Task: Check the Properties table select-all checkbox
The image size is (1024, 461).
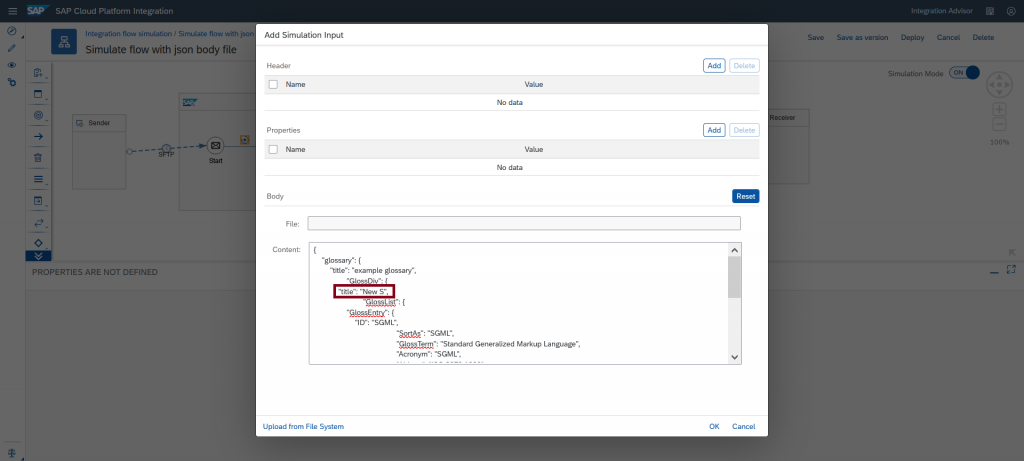Action: click(x=273, y=149)
